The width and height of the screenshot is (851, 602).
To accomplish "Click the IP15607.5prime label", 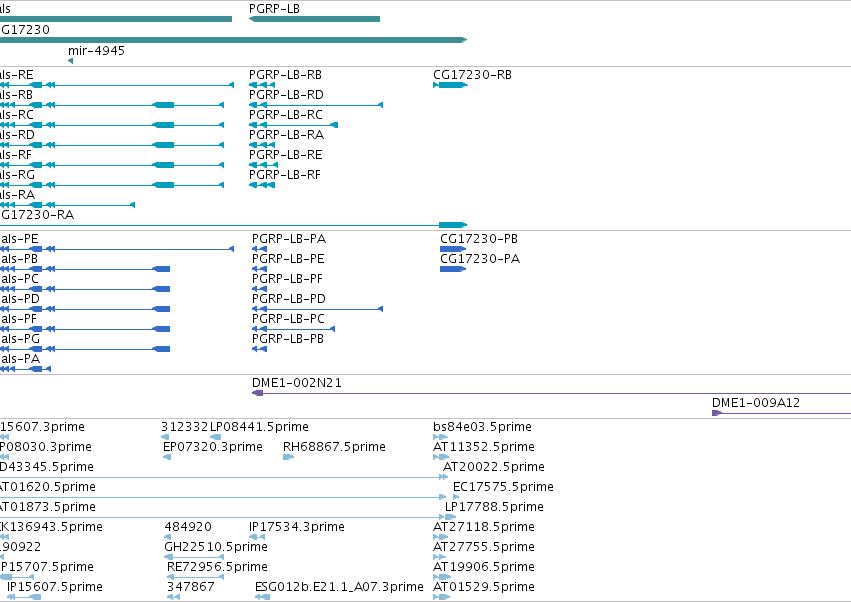I will 54,587.
